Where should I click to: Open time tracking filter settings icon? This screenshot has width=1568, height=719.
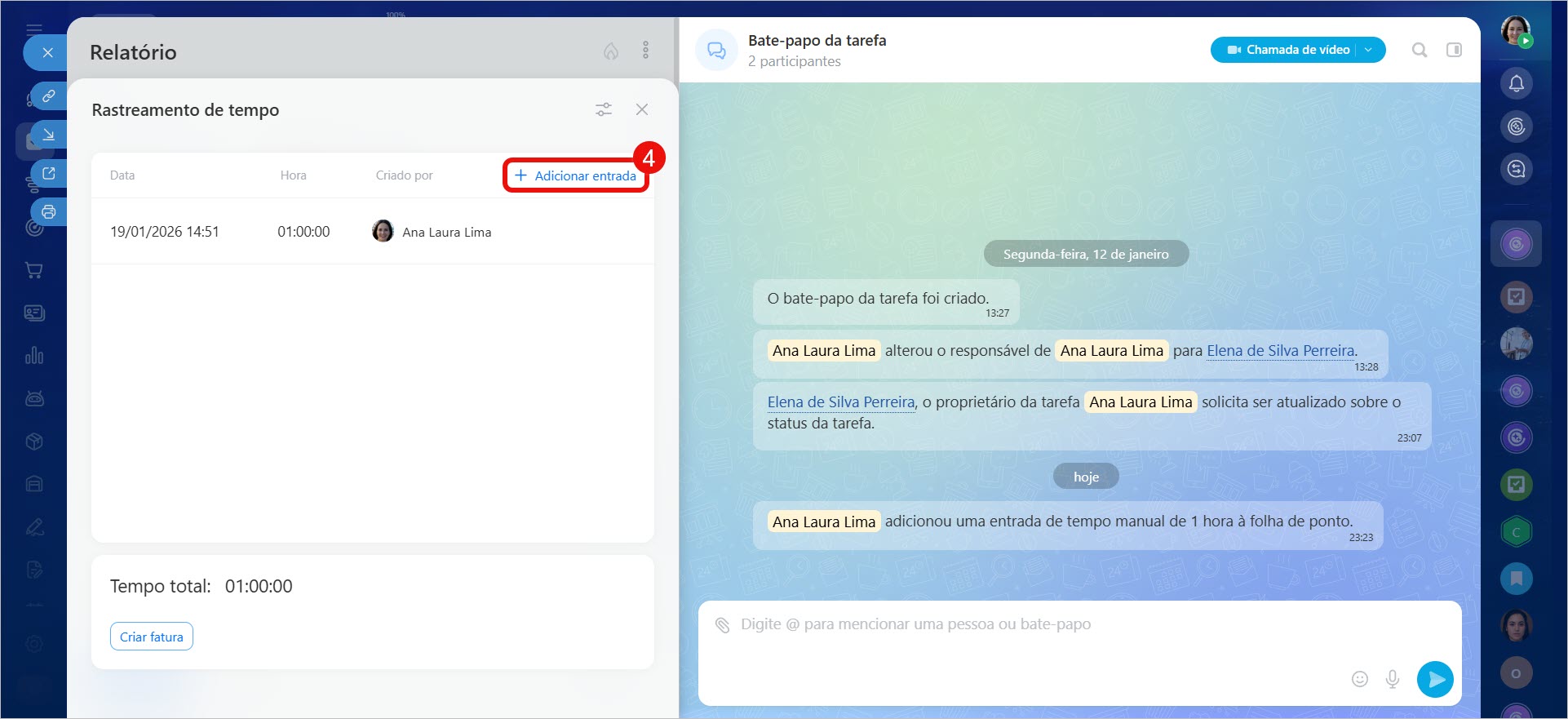pyautogui.click(x=604, y=109)
